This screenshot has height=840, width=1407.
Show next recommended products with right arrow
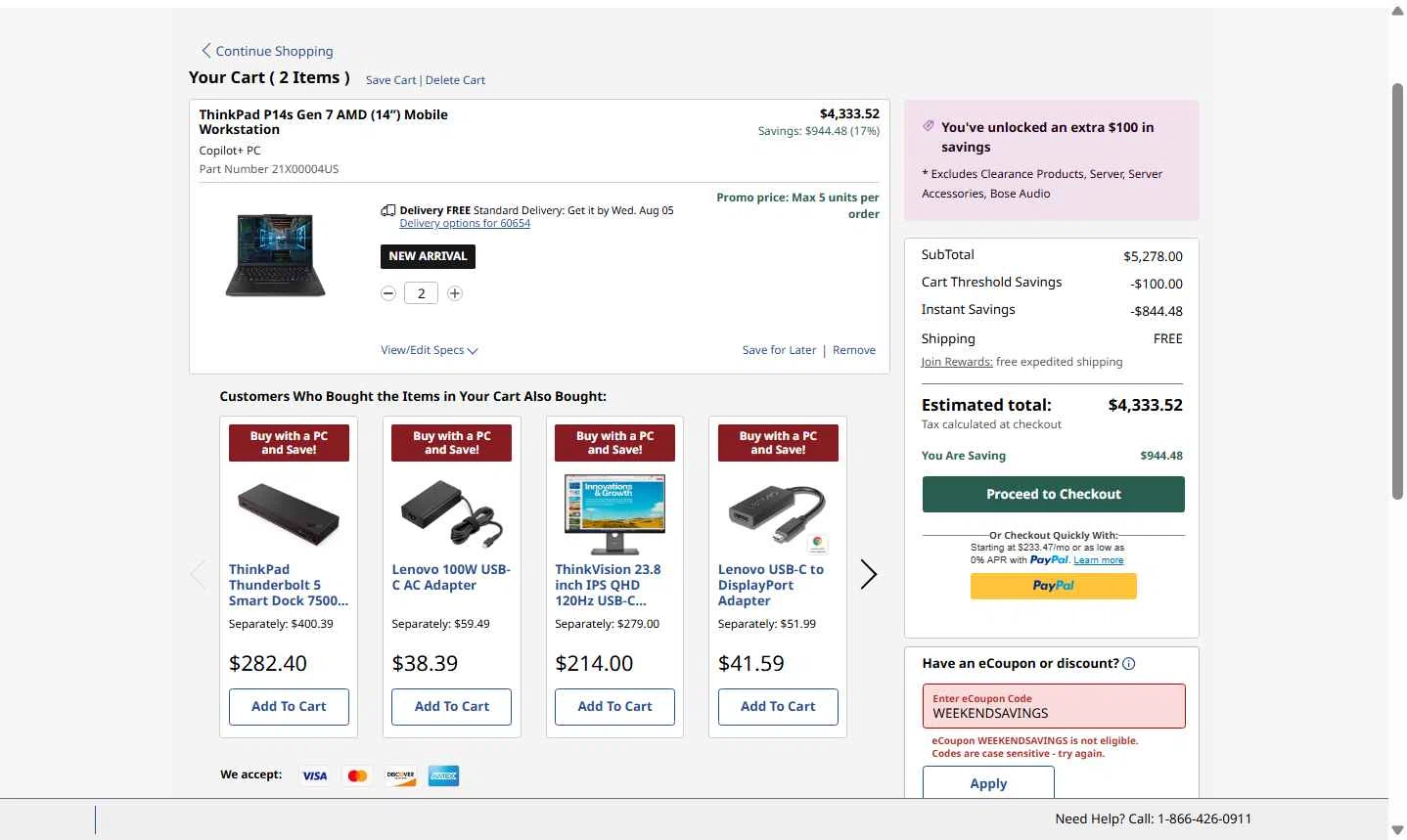[x=868, y=574]
